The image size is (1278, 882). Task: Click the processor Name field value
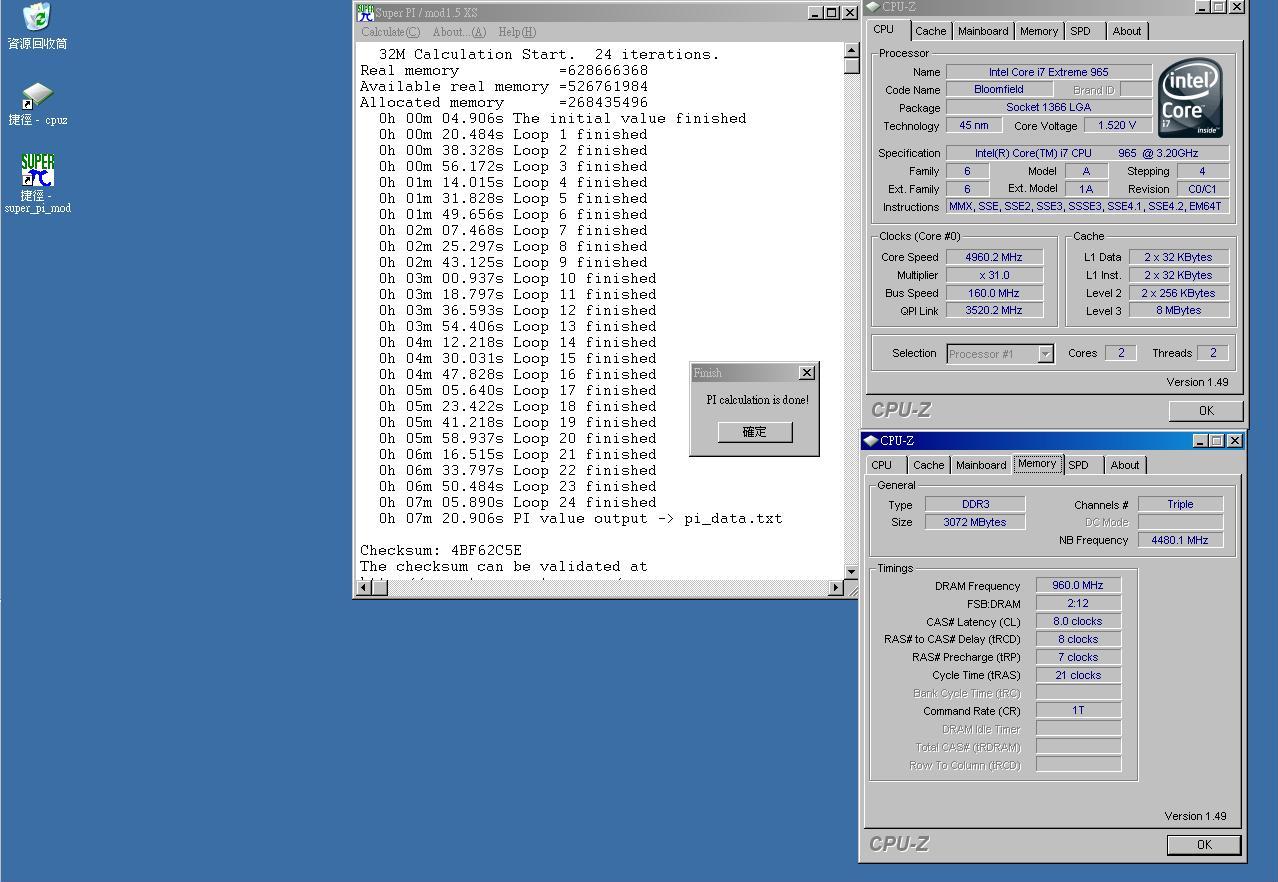pyautogui.click(x=1049, y=72)
